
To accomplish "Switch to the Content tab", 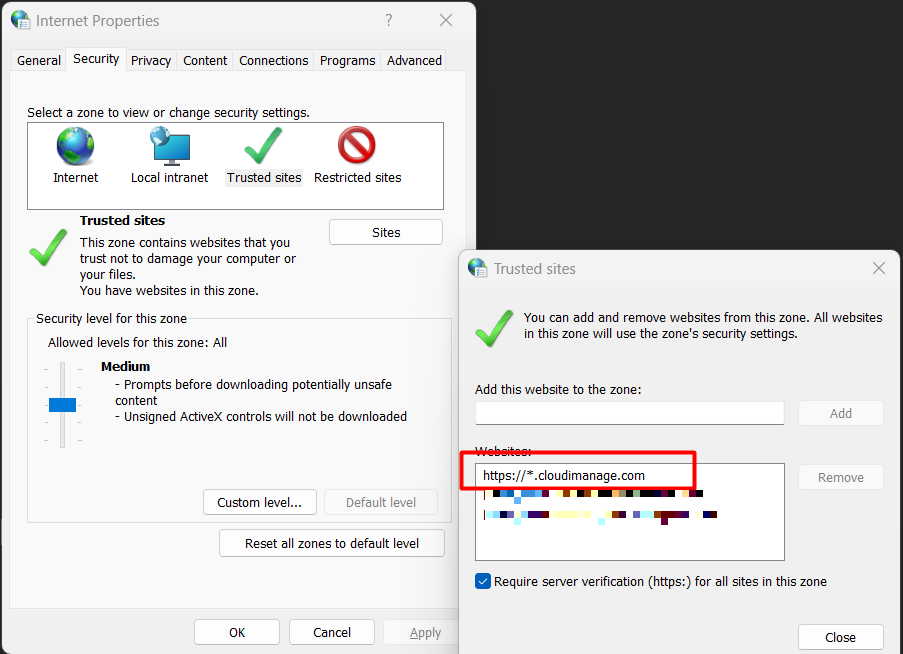I will (205, 60).
